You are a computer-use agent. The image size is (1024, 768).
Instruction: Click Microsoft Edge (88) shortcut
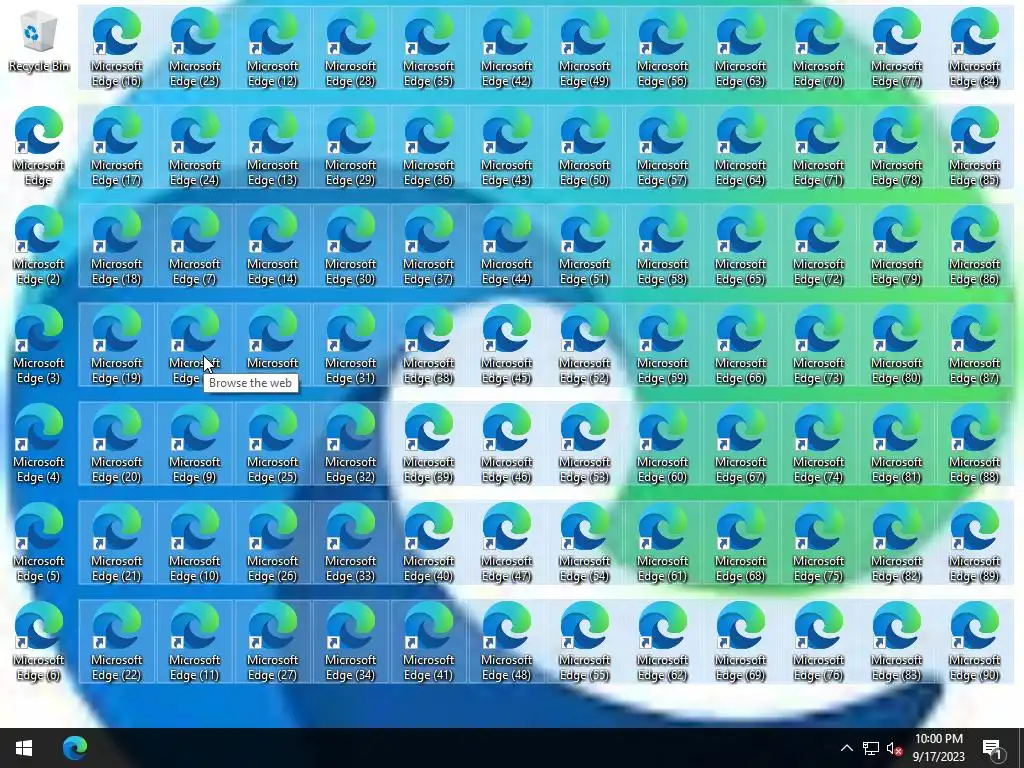(974, 444)
